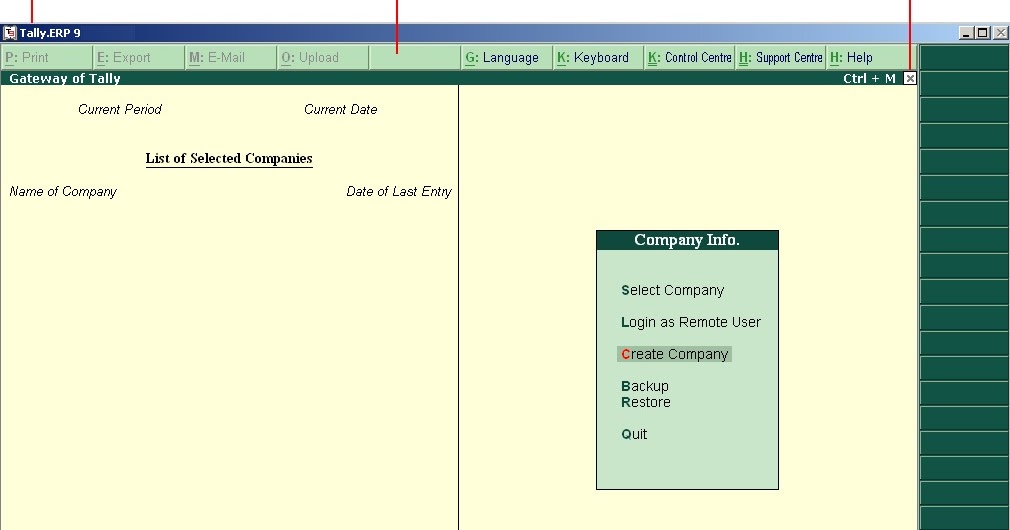Open Help from the toolbar
Screen dimensions: 1010x530
click(x=872, y=57)
